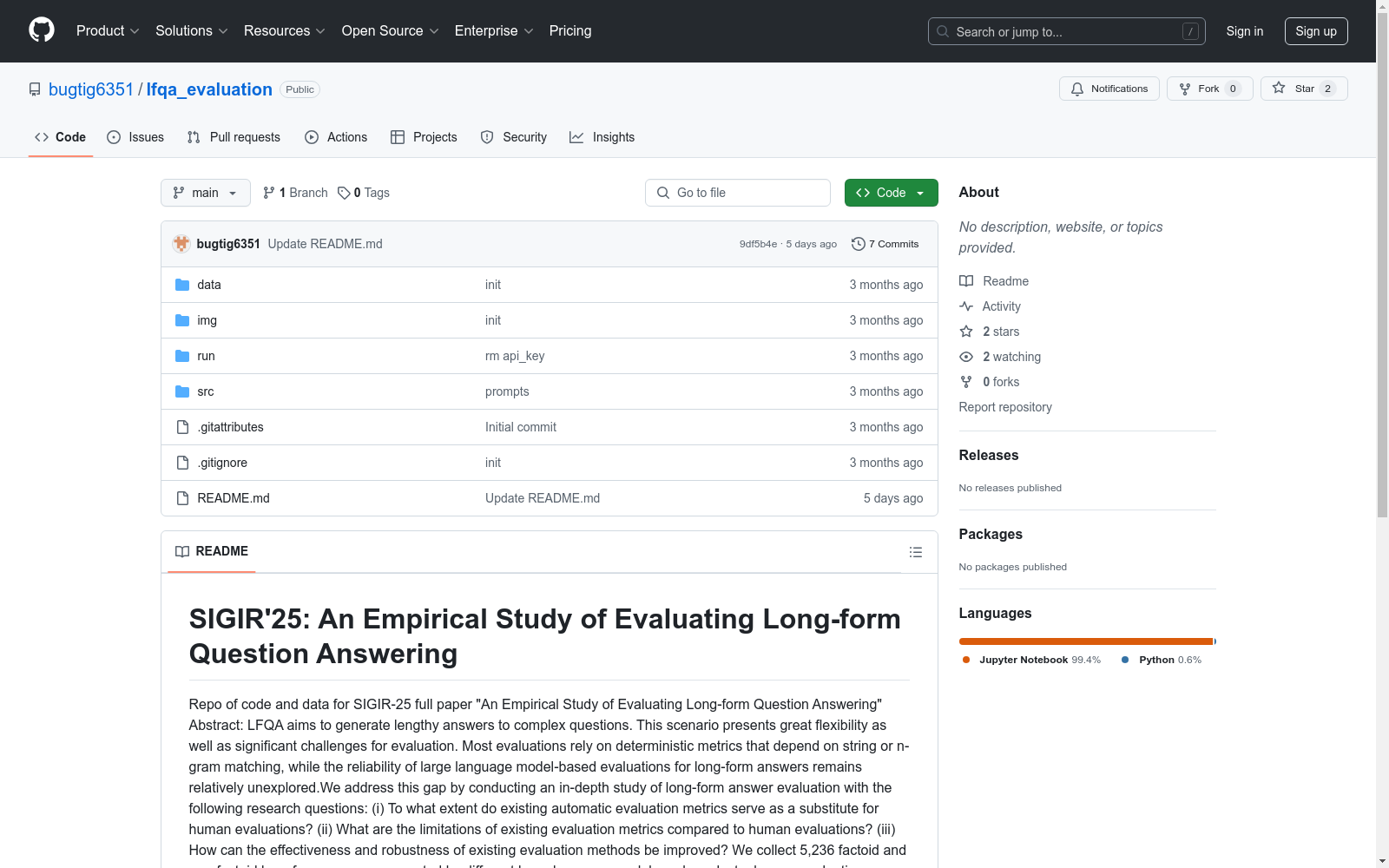Click the commit history clock icon
This screenshot has height=868, width=1389.
pyautogui.click(x=859, y=244)
